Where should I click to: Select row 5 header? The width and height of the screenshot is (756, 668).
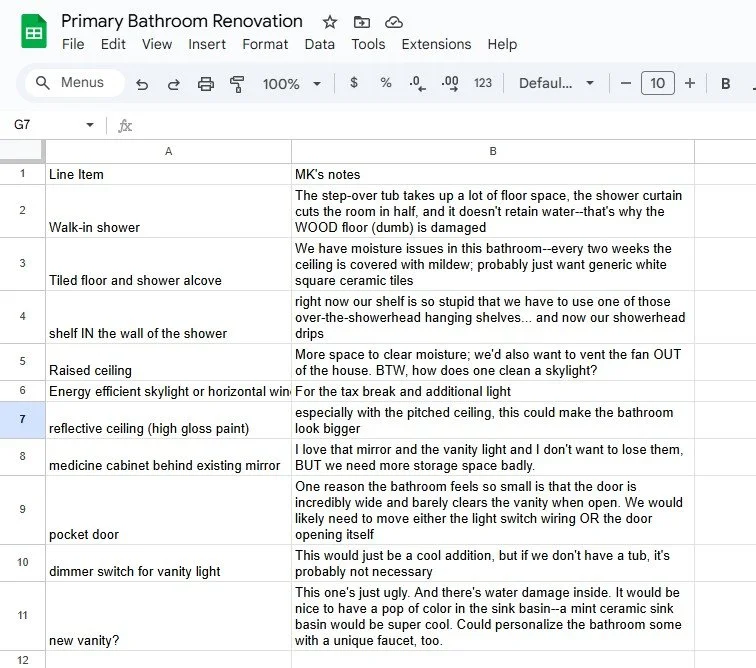tap(22, 362)
